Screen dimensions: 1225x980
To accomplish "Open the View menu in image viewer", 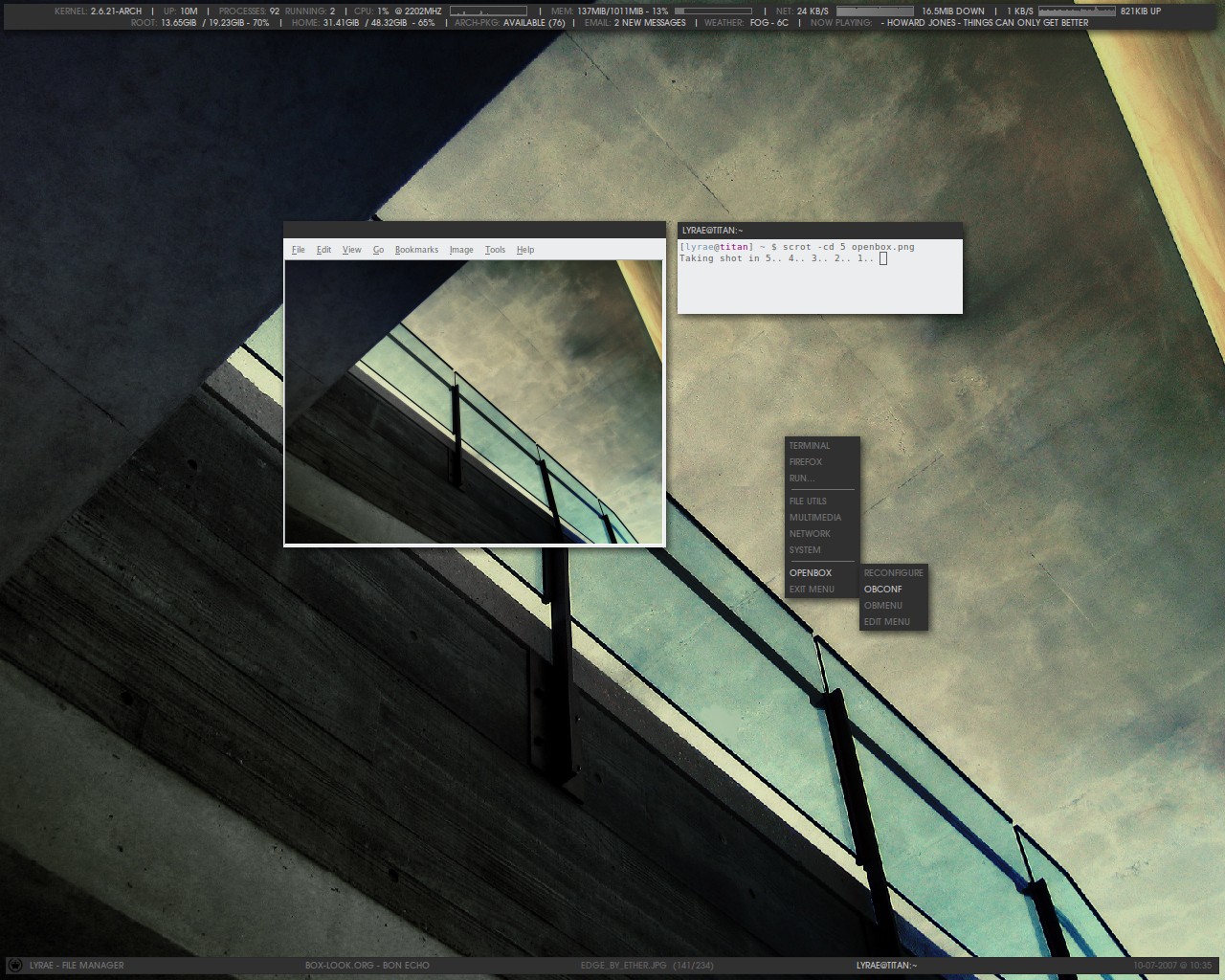I will [352, 250].
